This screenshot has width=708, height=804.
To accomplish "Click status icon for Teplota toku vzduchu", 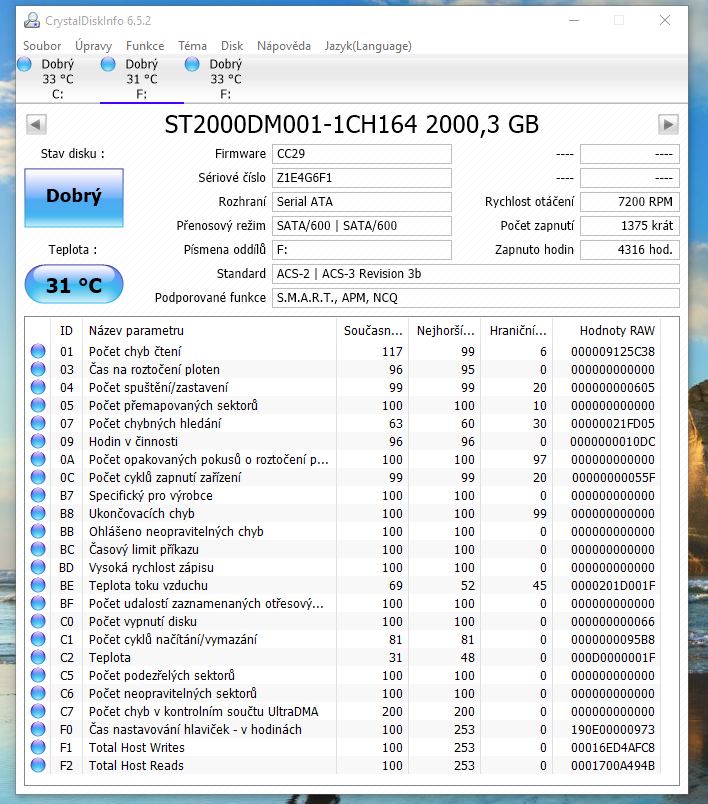I will tap(38, 585).
